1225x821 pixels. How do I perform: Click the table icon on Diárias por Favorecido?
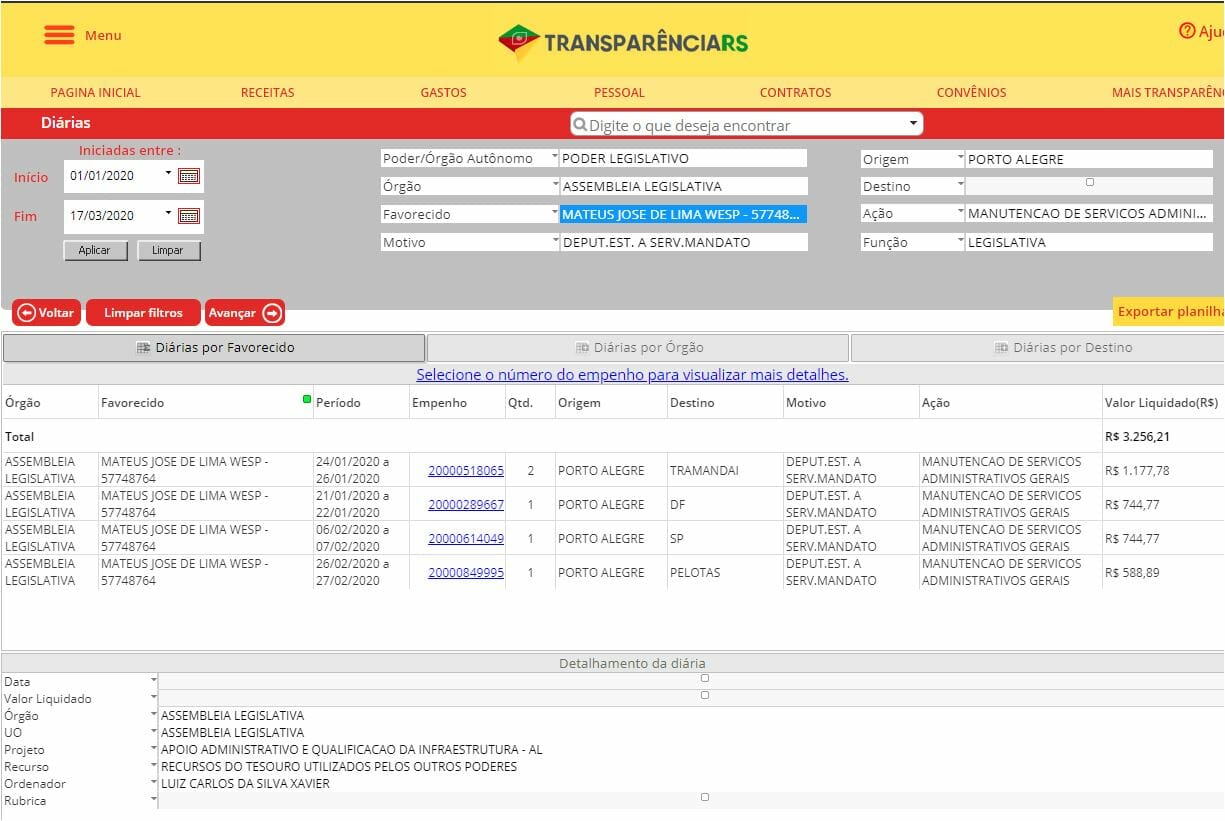[143, 348]
